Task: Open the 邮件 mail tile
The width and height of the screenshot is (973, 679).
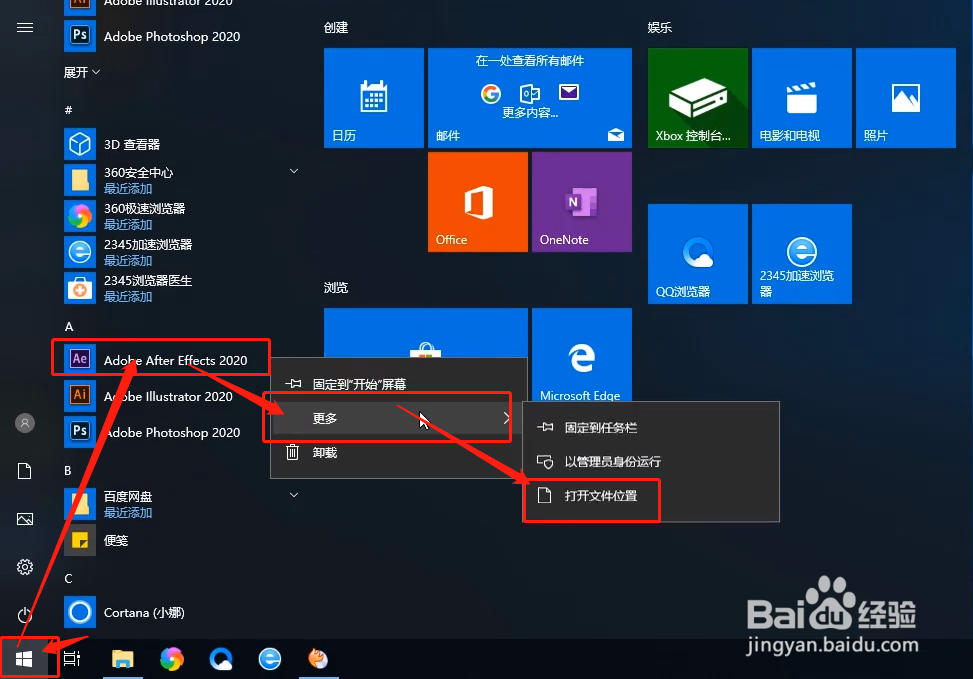Action: (x=530, y=97)
